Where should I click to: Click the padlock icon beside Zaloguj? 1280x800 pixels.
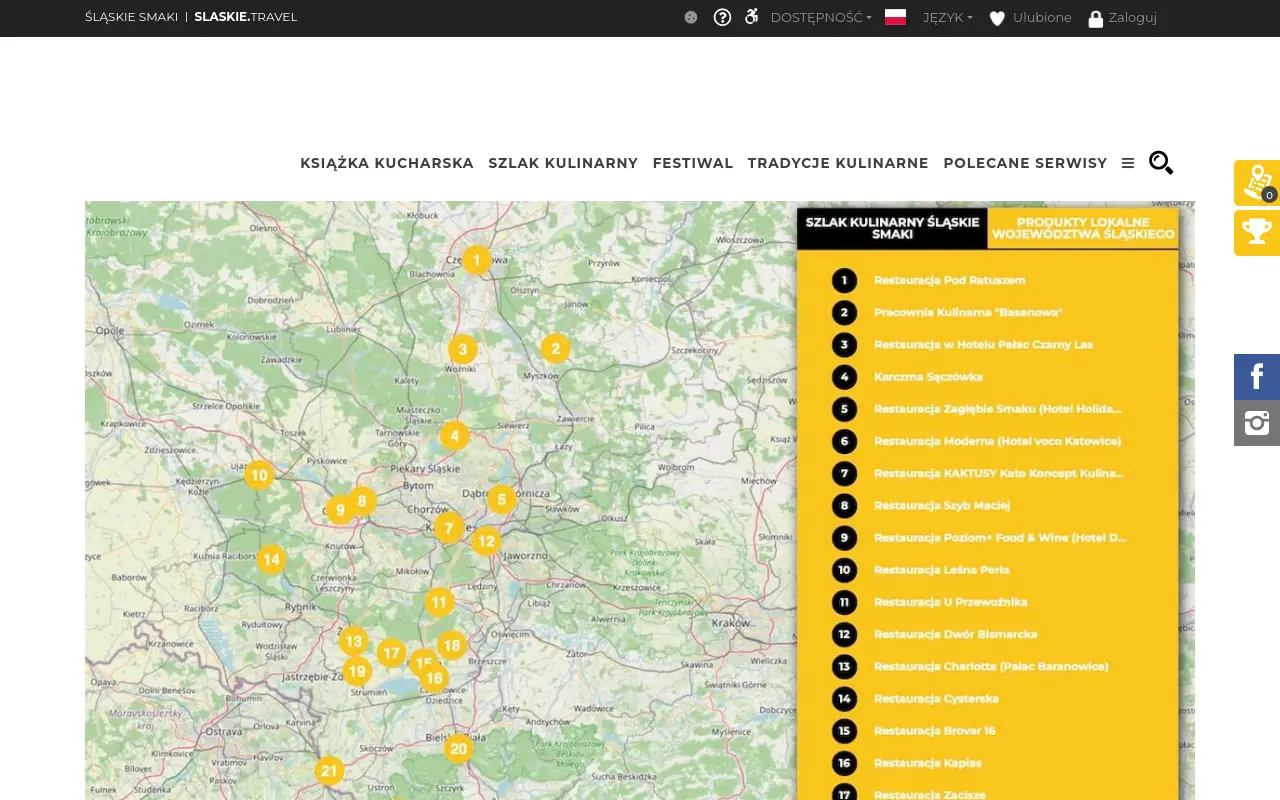pyautogui.click(x=1095, y=18)
